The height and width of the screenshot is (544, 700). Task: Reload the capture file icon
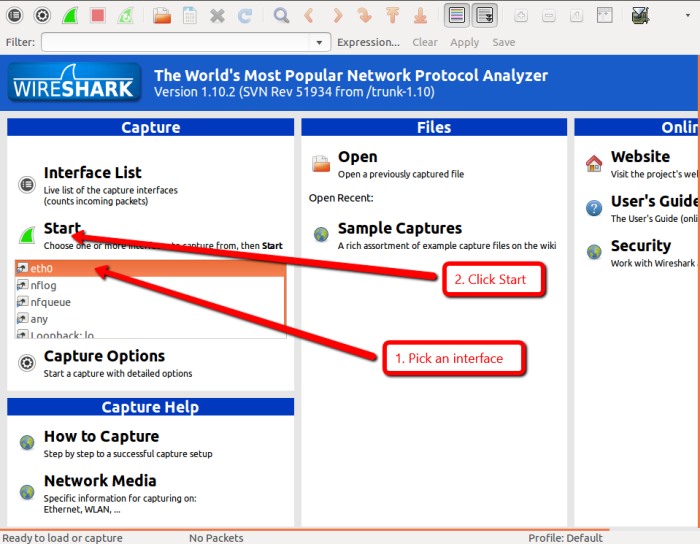click(245, 16)
